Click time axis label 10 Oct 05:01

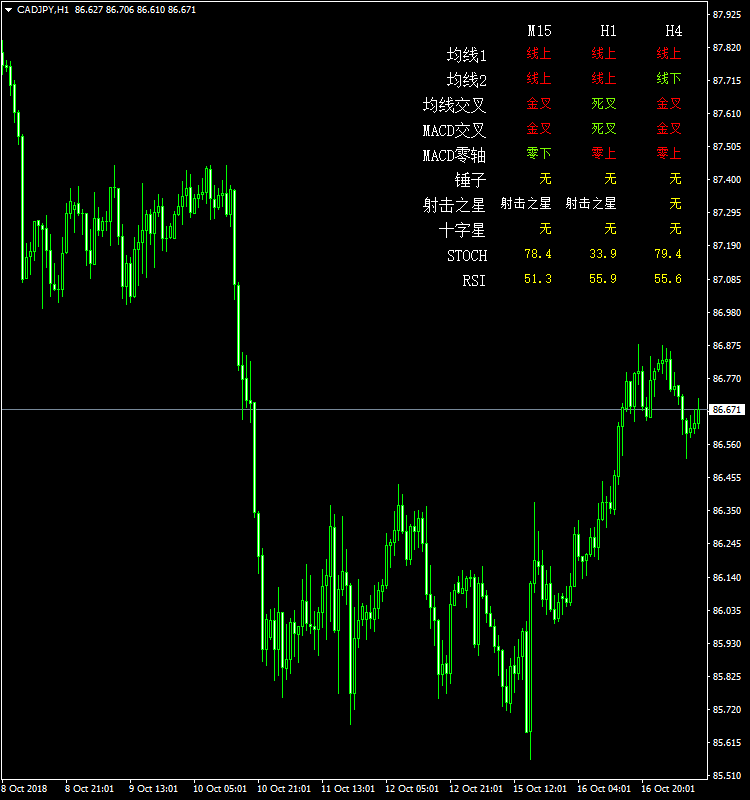tap(219, 789)
